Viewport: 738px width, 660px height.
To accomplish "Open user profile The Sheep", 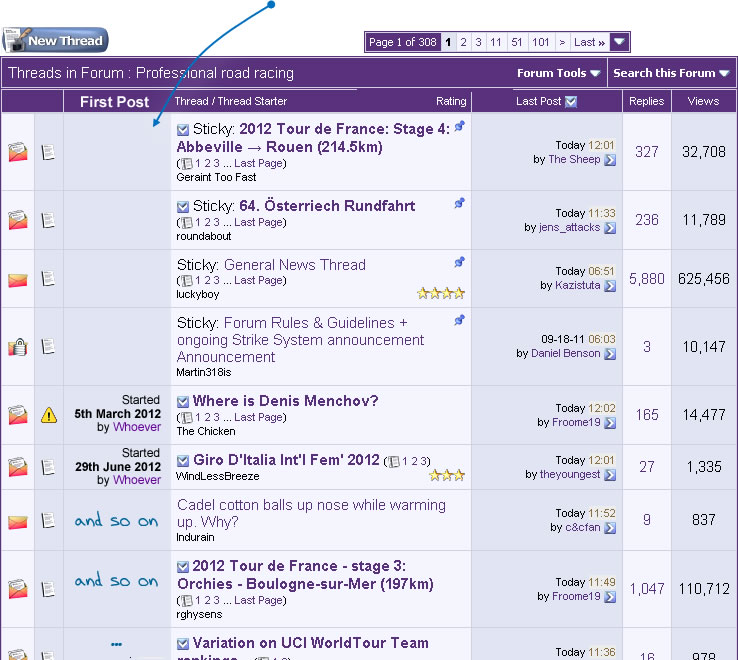I will point(574,160).
